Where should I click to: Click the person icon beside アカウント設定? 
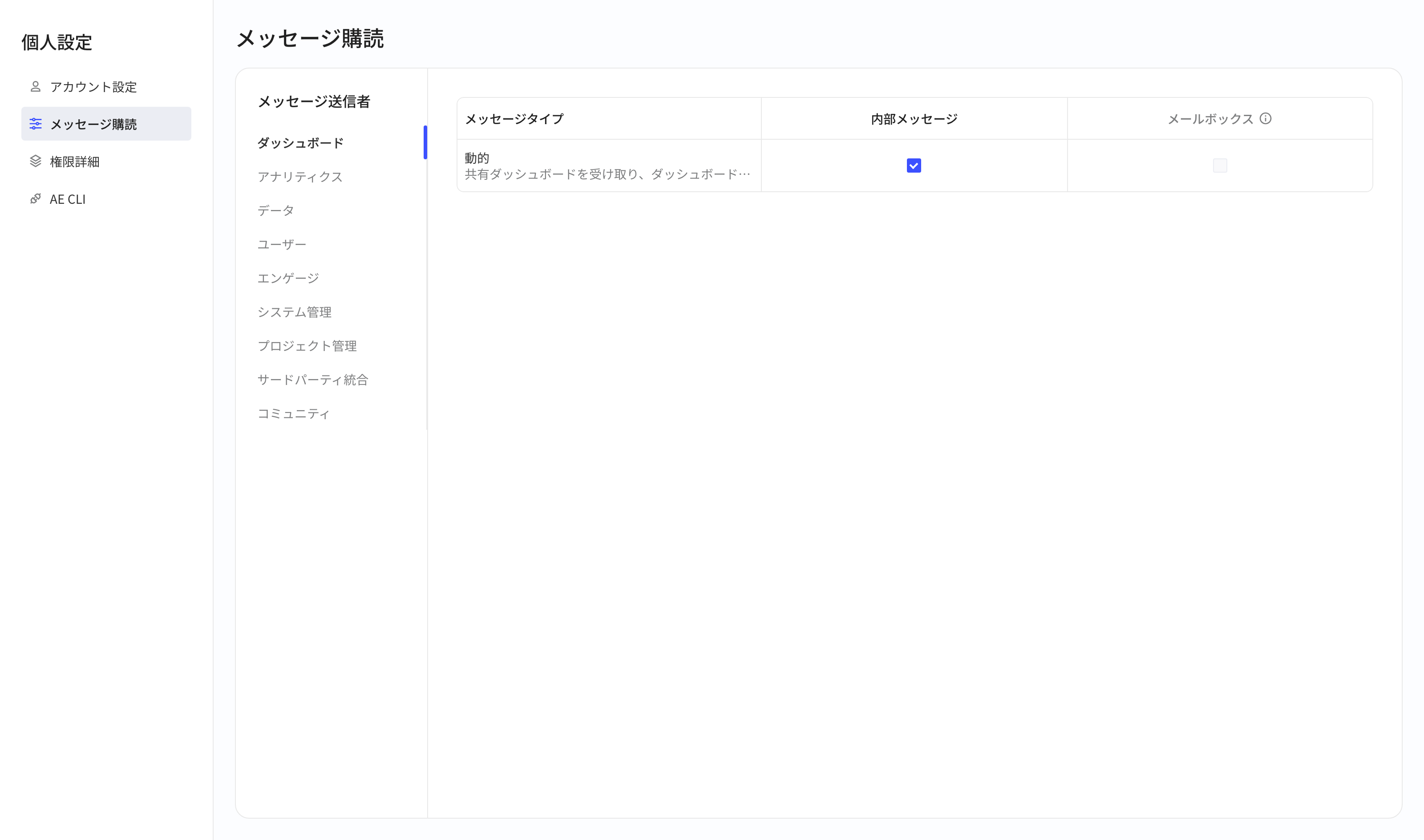click(x=36, y=87)
